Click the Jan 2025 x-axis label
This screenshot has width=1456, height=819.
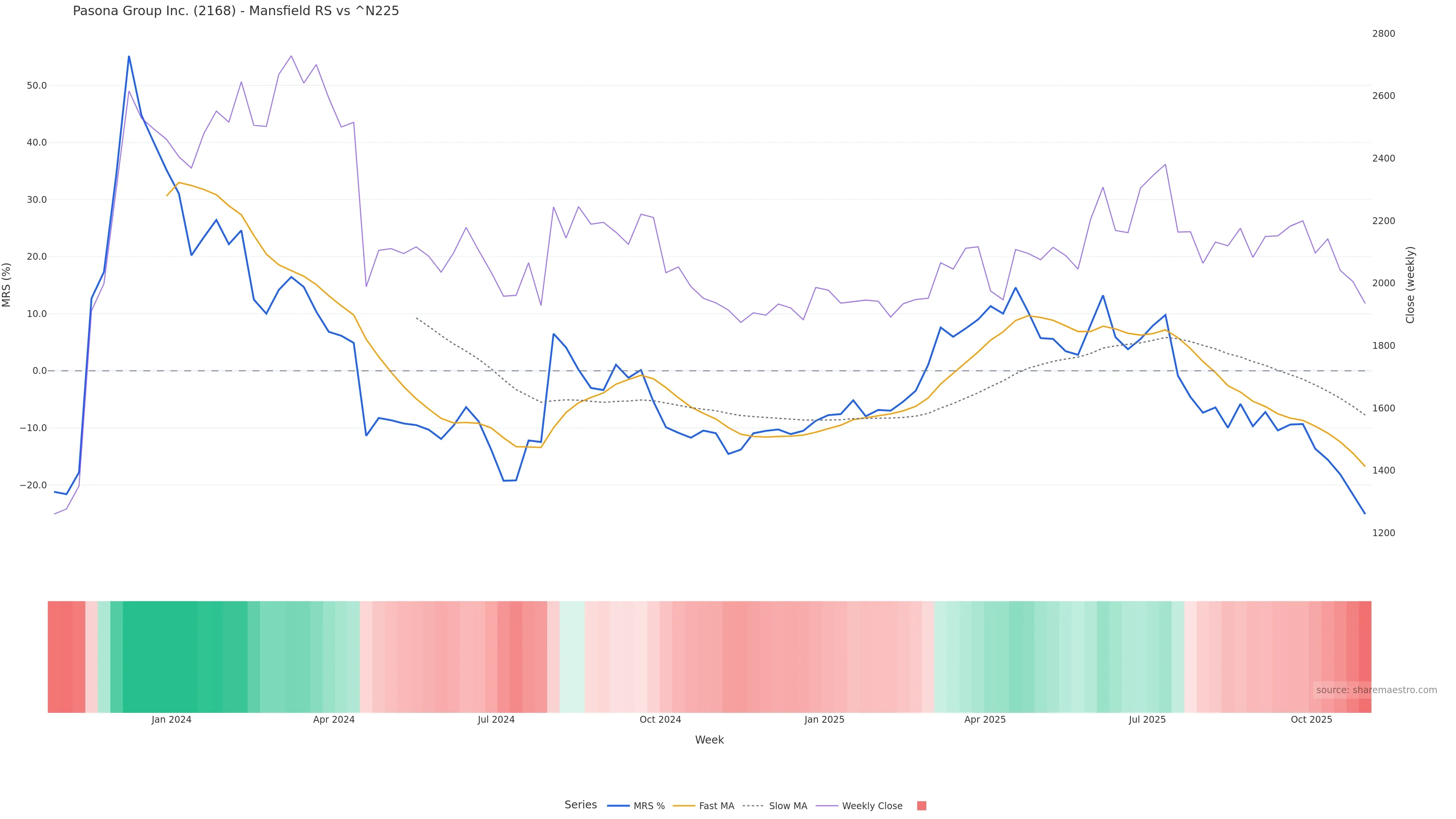824,720
